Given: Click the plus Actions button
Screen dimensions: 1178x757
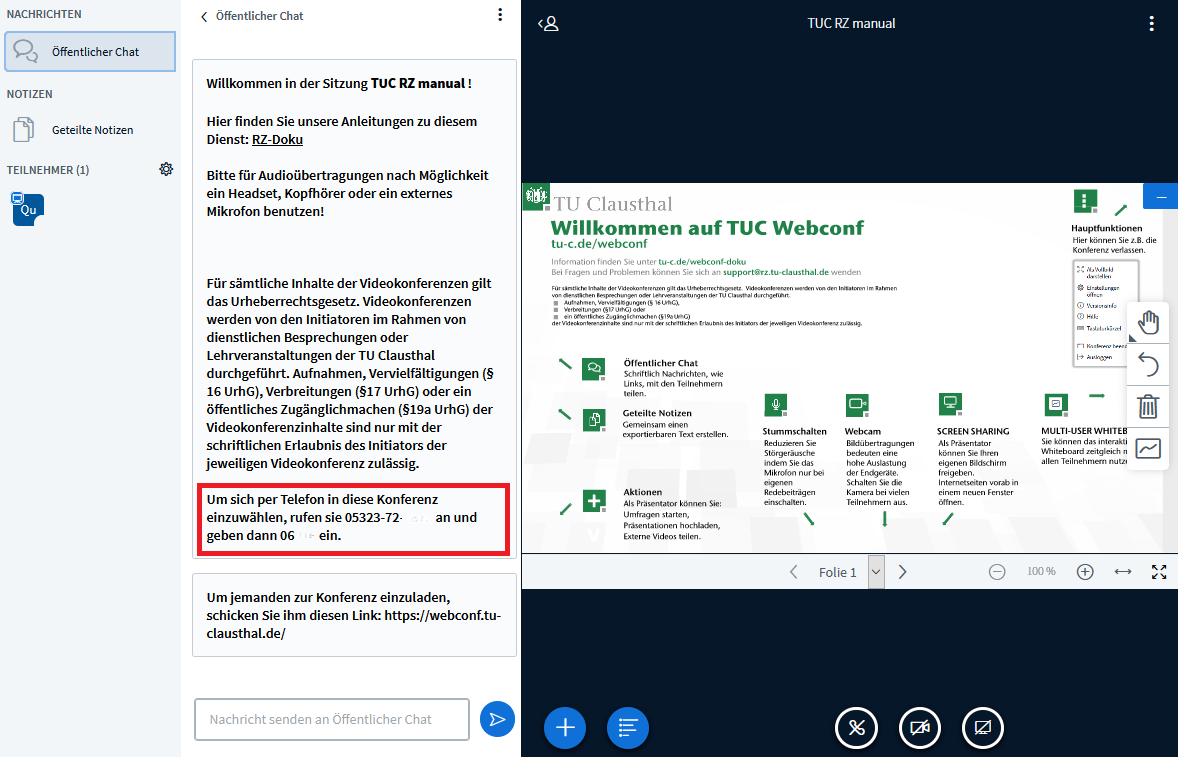Looking at the screenshot, I should point(565,727).
